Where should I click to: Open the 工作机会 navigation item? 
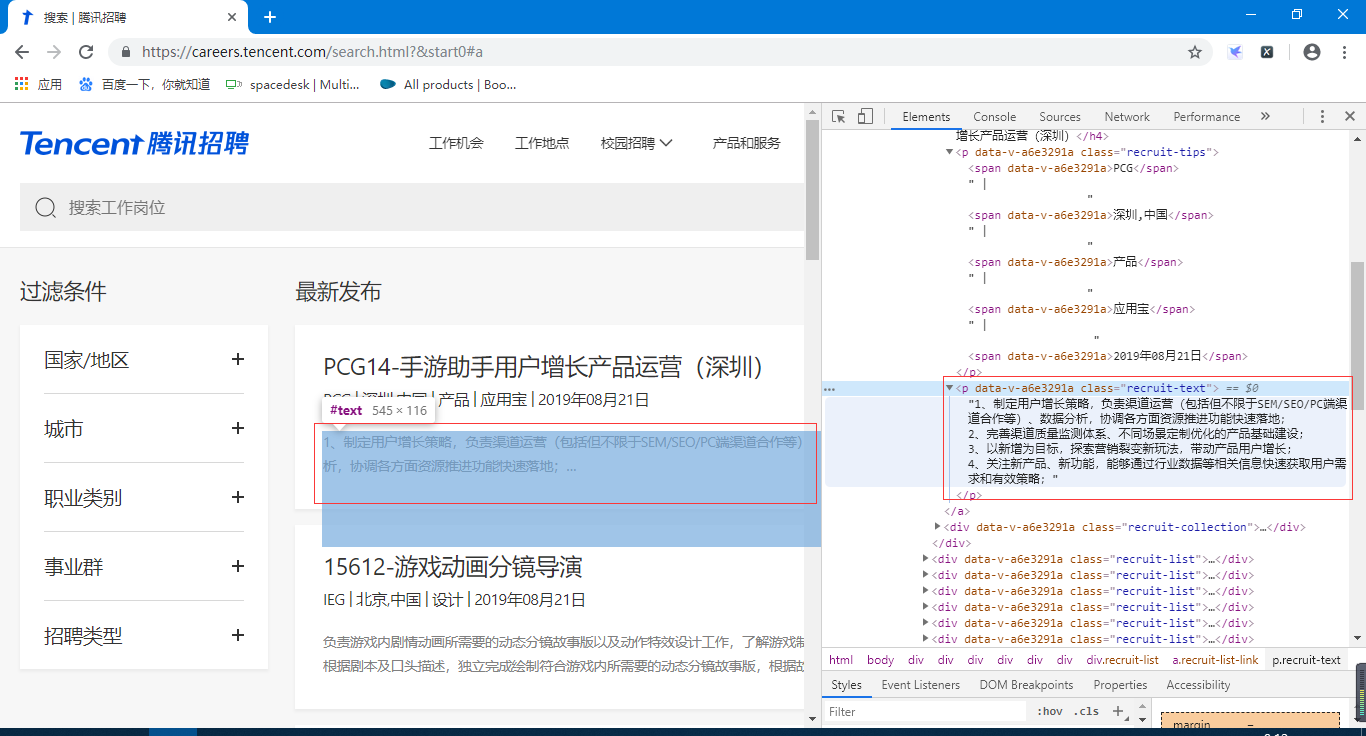click(456, 143)
